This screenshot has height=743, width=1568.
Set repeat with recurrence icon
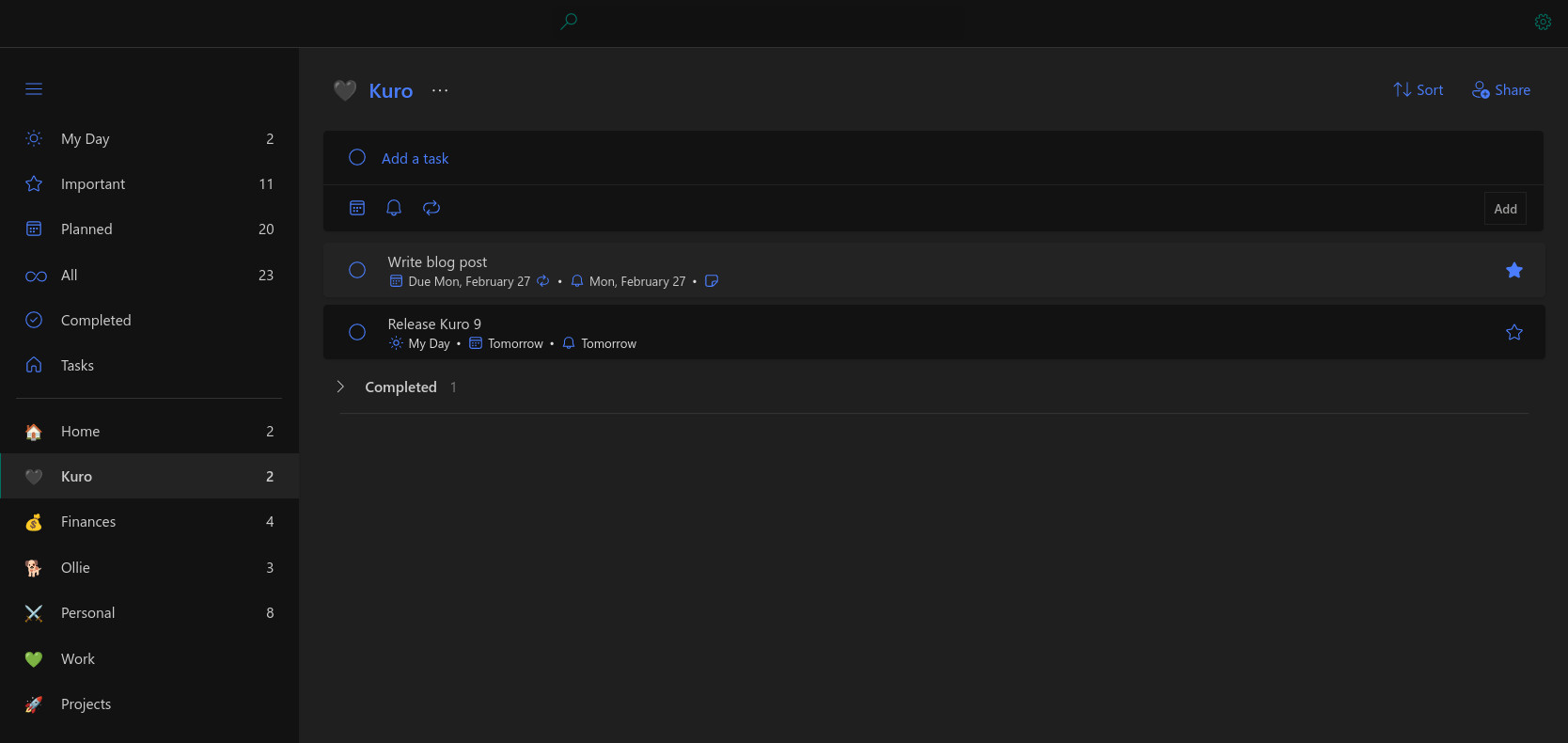coord(431,208)
